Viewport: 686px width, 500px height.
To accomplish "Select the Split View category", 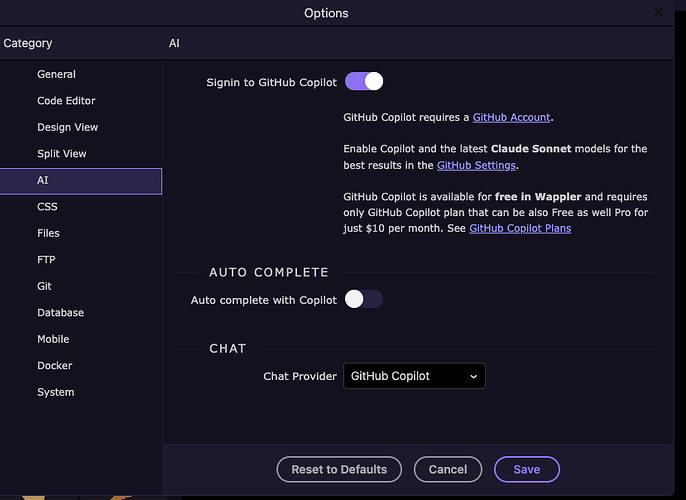I will pyautogui.click(x=62, y=154).
